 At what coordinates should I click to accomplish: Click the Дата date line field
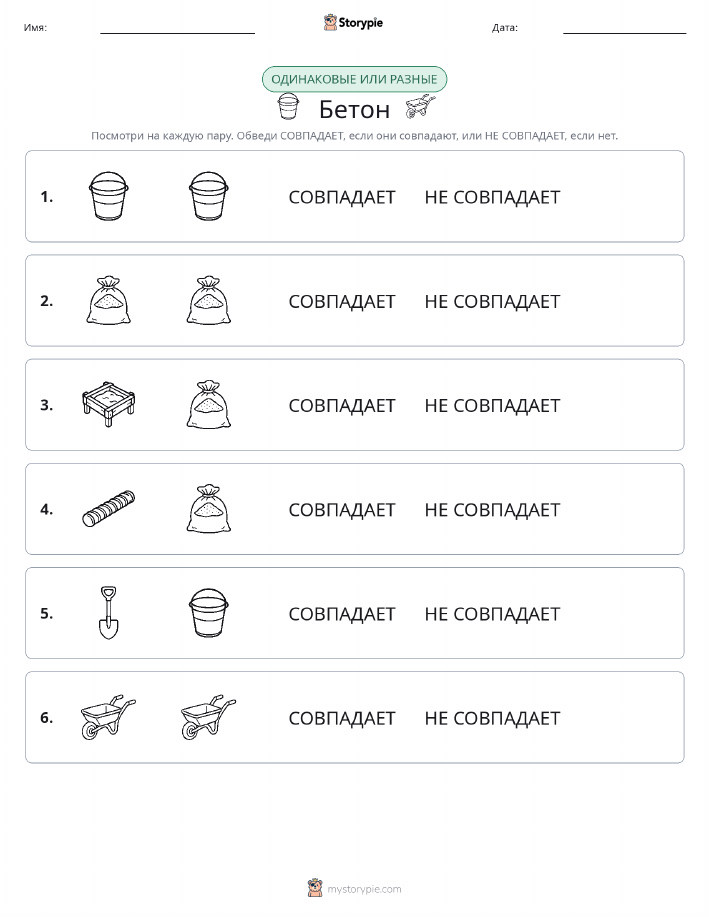coord(624,27)
